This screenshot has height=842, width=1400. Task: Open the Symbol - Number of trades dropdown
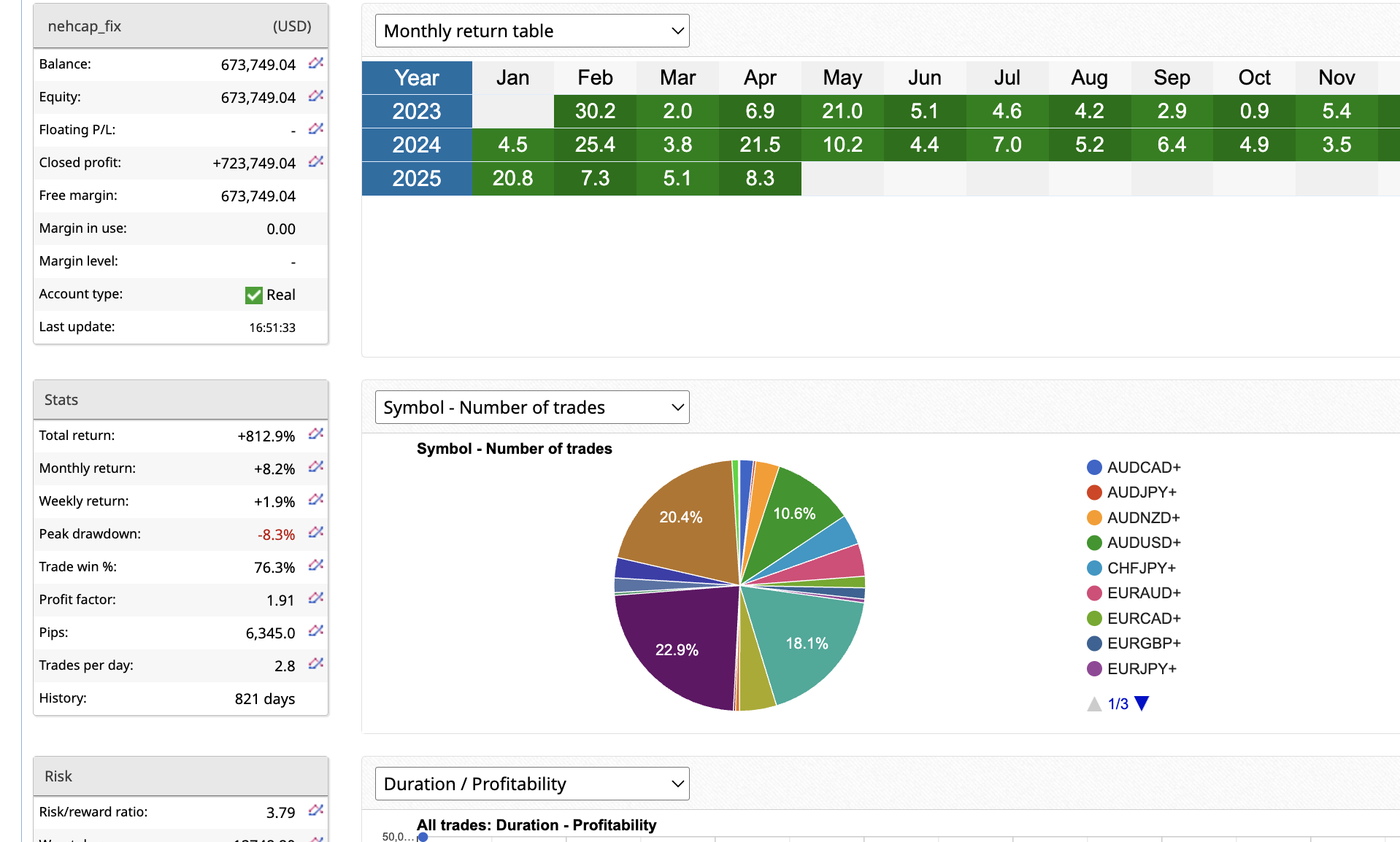pyautogui.click(x=532, y=407)
